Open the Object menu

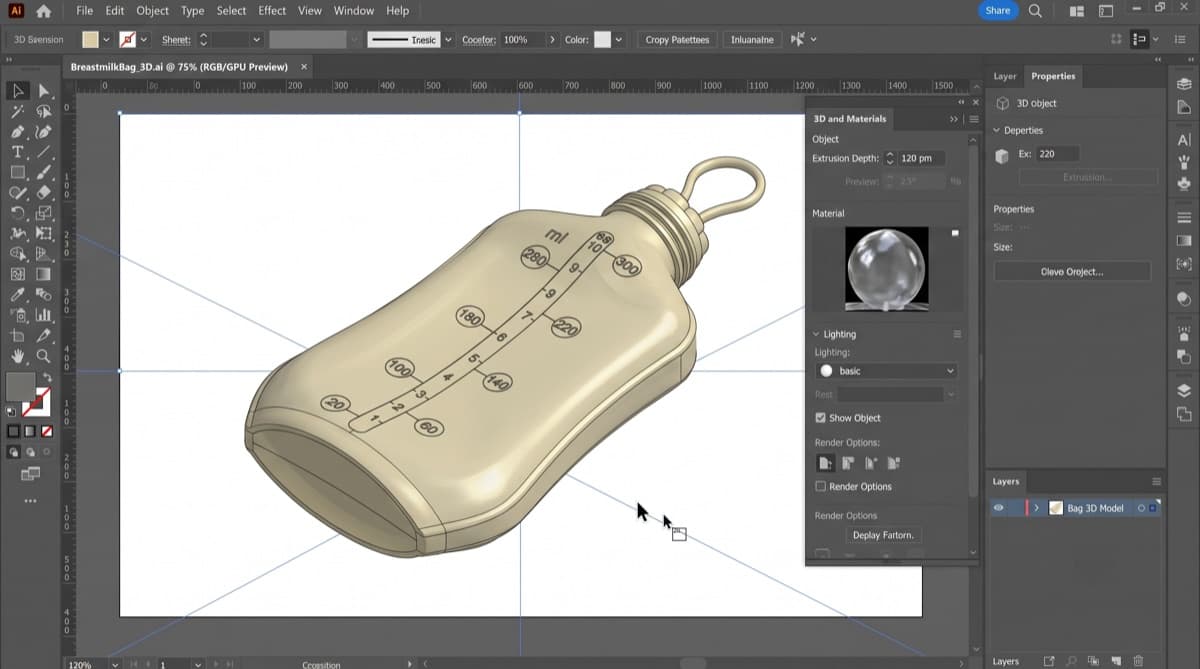(x=152, y=11)
